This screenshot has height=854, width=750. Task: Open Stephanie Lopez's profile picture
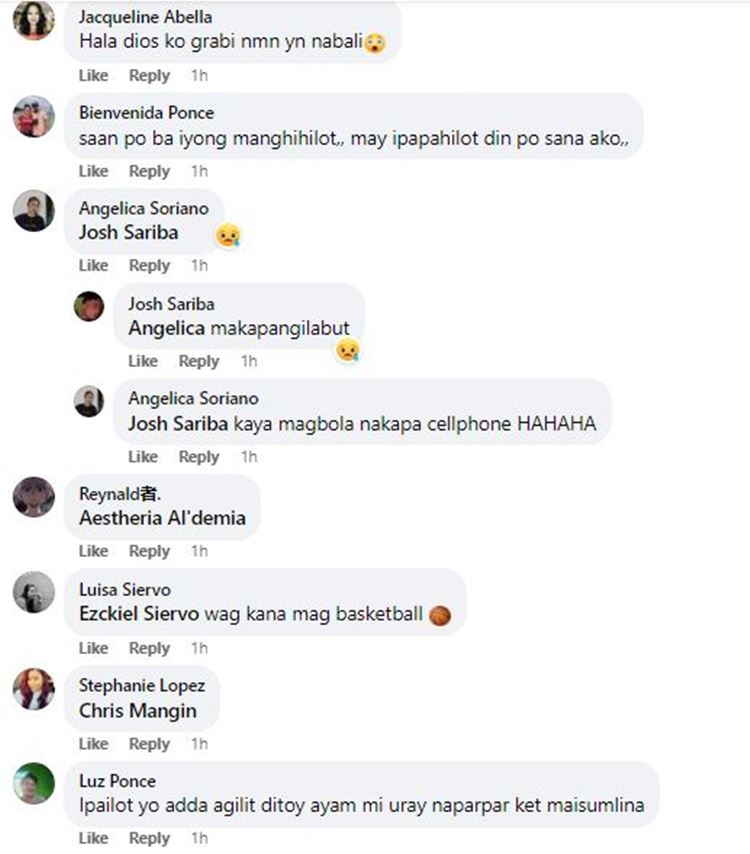(34, 688)
